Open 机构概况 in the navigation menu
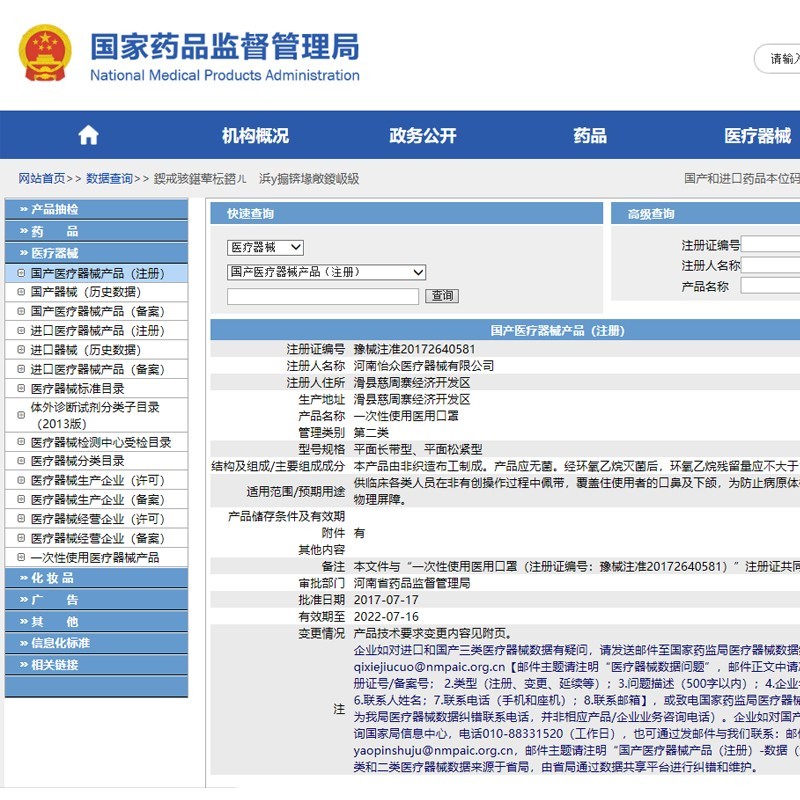Screen dimensions: 800x800 (255, 136)
